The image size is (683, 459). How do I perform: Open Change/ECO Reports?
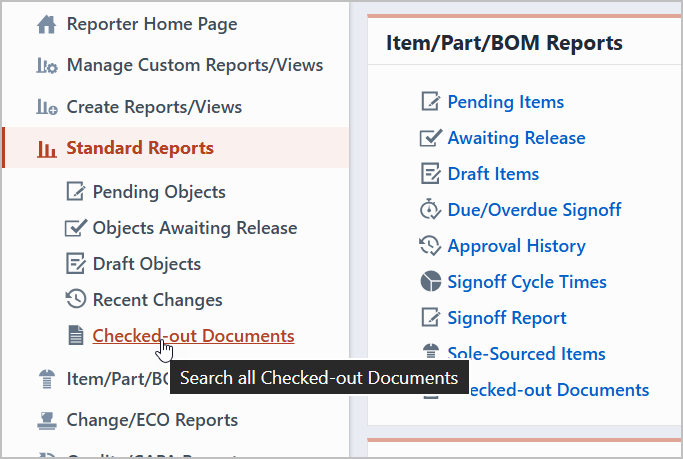point(152,420)
